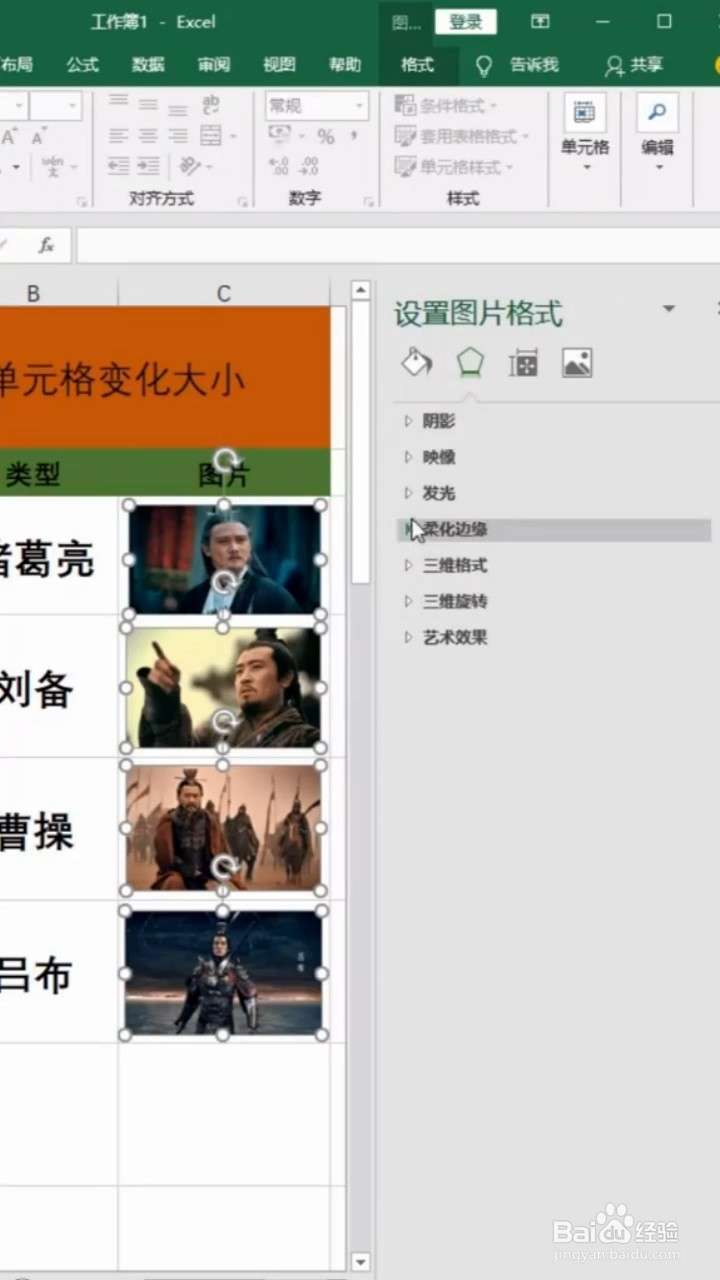Image resolution: width=720 pixels, height=1280 pixels.
Task: Expand the 三维格式 section
Action: point(454,565)
